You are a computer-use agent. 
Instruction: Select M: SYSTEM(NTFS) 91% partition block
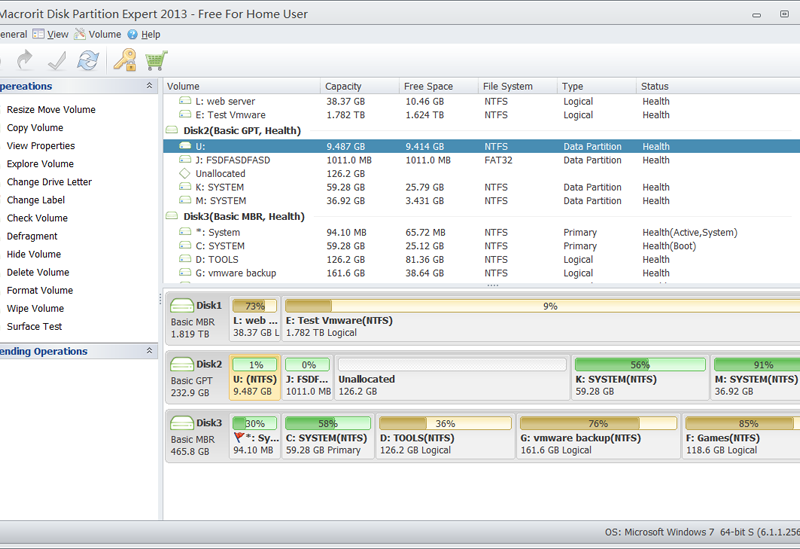(756, 378)
